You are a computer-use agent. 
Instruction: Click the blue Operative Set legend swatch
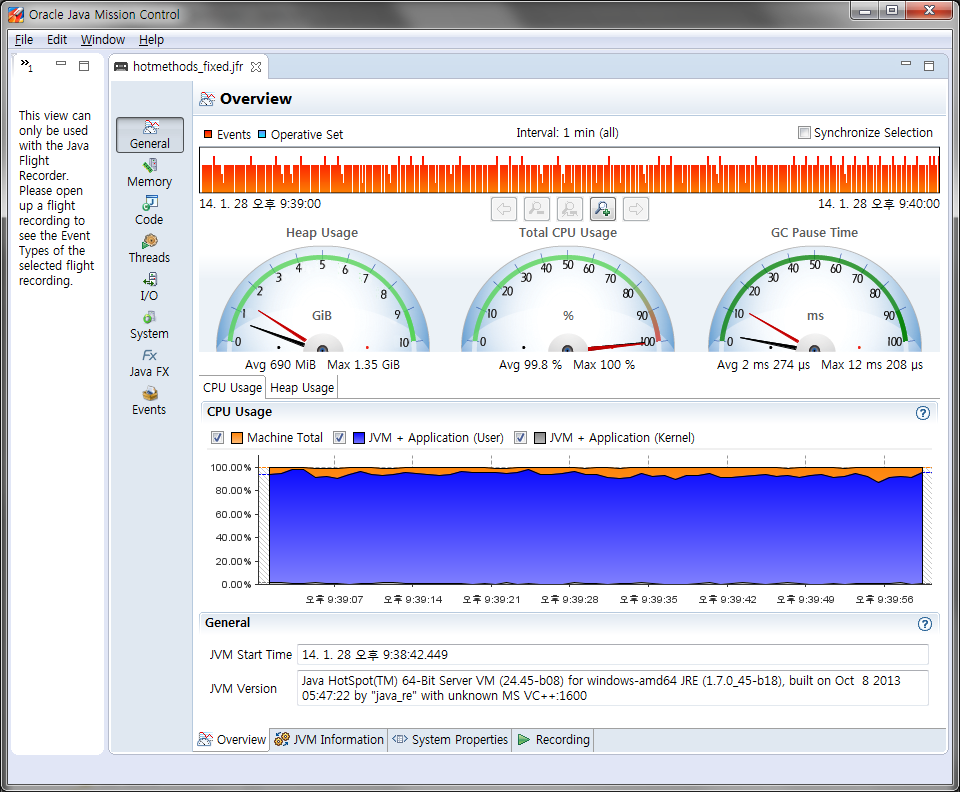(262, 134)
